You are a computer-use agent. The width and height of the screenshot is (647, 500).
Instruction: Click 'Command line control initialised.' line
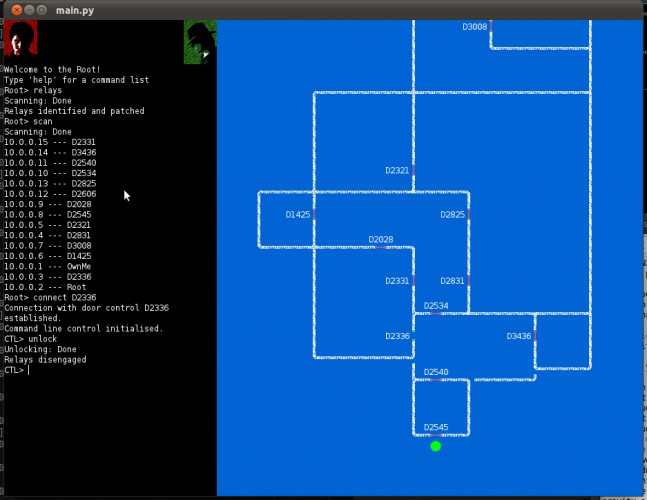pyautogui.click(x=84, y=329)
